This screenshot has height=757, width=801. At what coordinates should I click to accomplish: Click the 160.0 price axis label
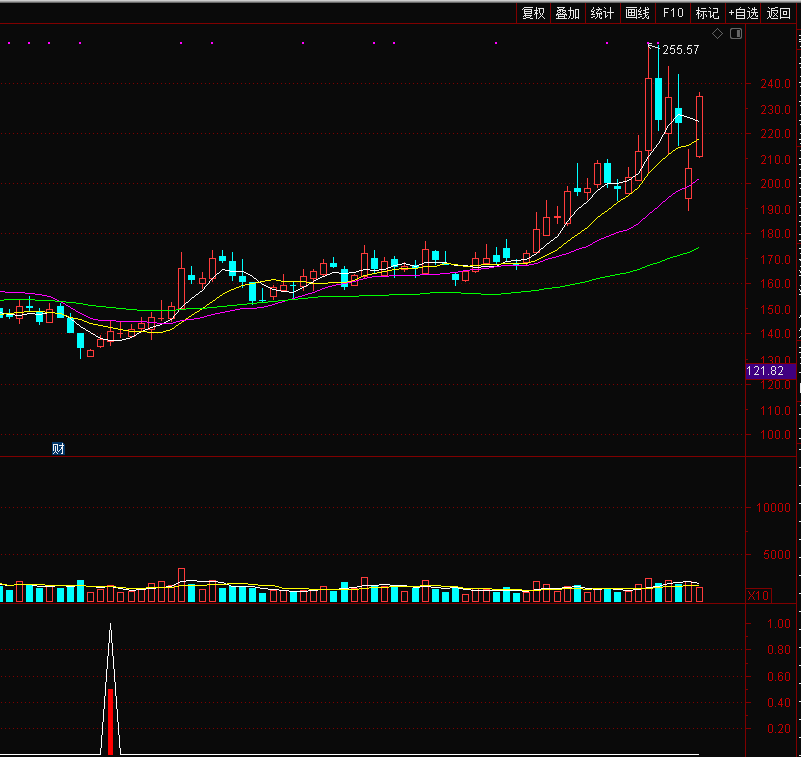[x=775, y=284]
